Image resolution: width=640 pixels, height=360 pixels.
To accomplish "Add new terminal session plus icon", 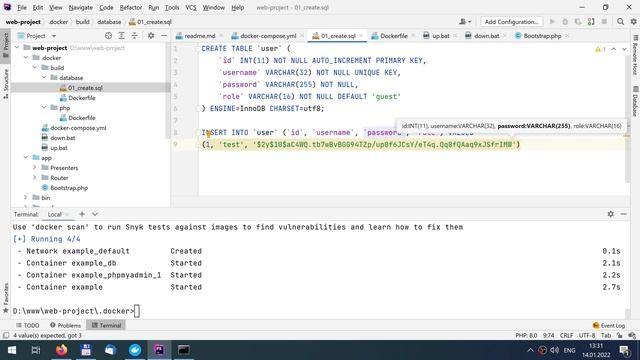I will (82, 214).
